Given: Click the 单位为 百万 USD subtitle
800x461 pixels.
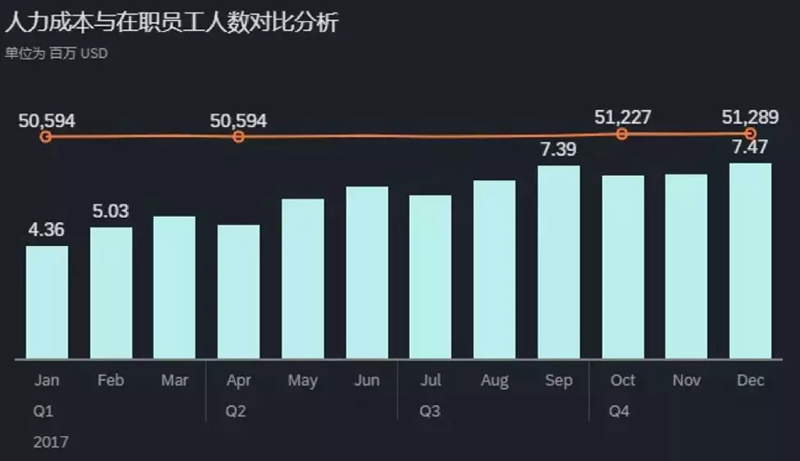Looking at the screenshot, I should [56, 53].
